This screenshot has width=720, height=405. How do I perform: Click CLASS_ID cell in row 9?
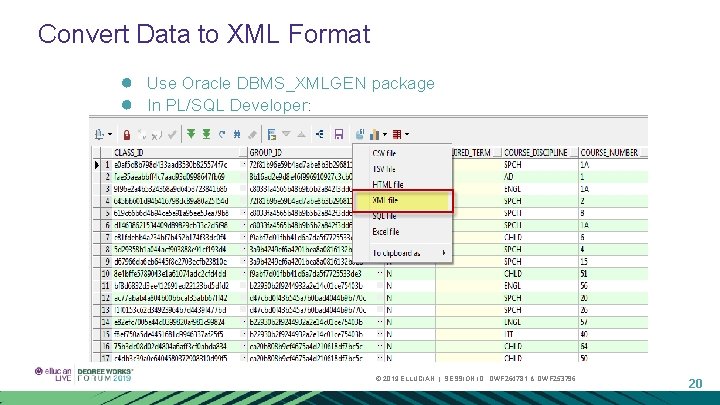click(x=176, y=261)
